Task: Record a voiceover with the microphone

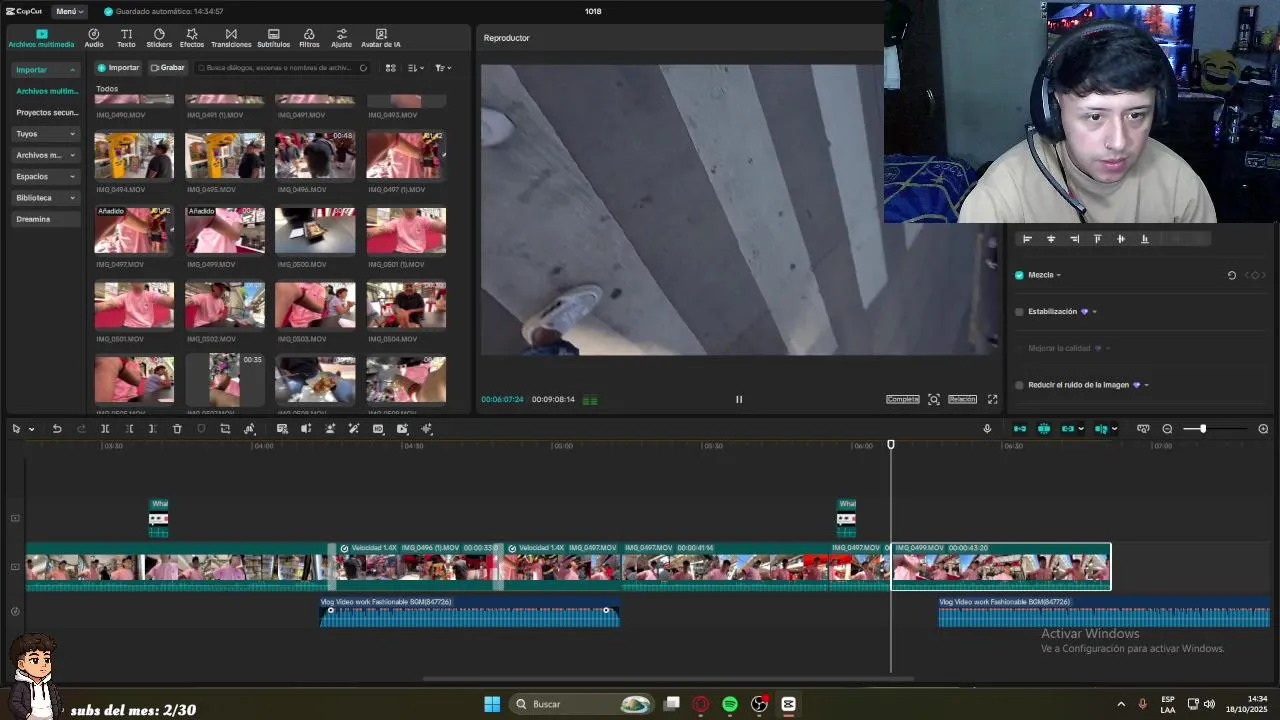Action: click(987, 429)
